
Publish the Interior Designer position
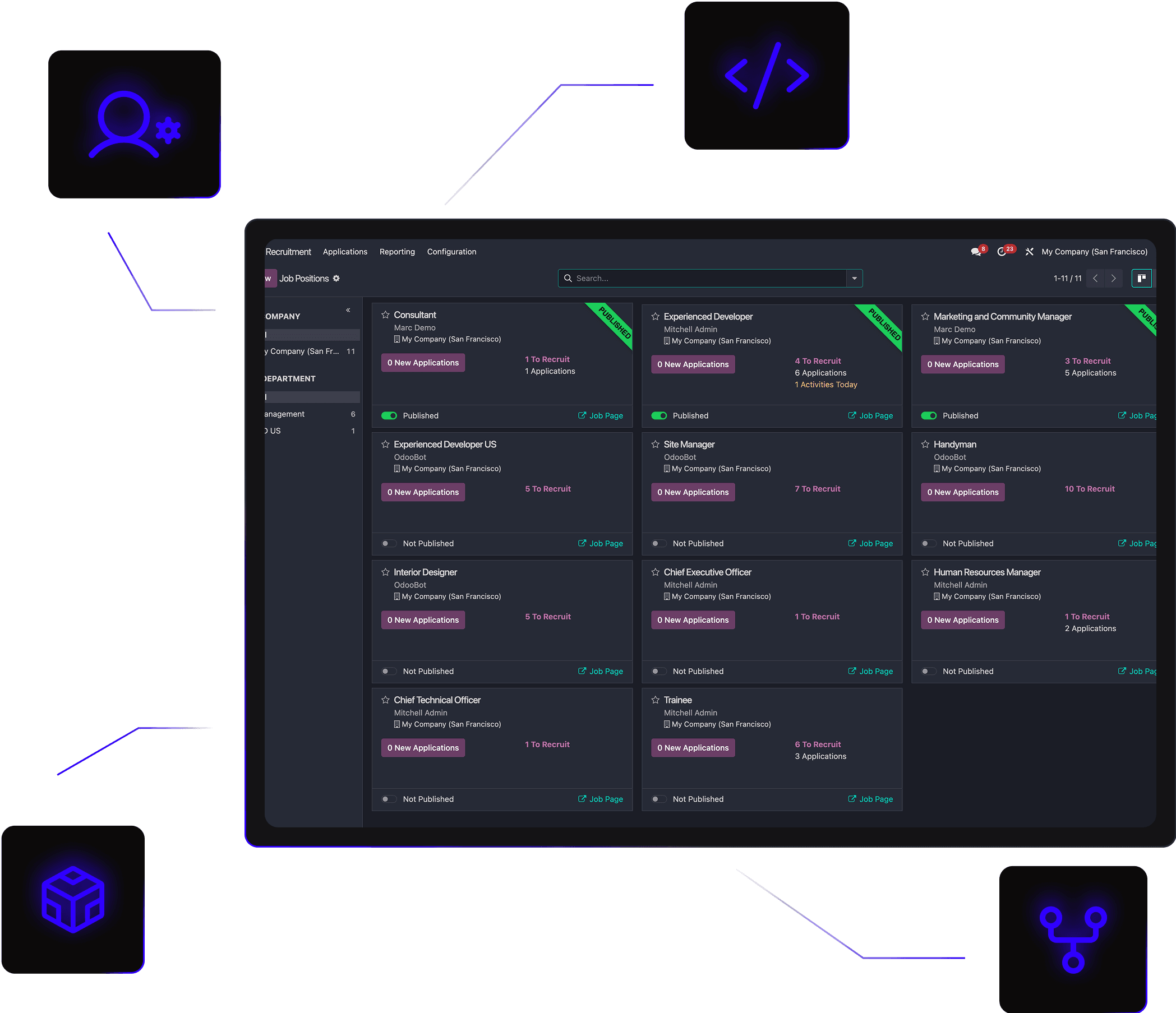[389, 672]
